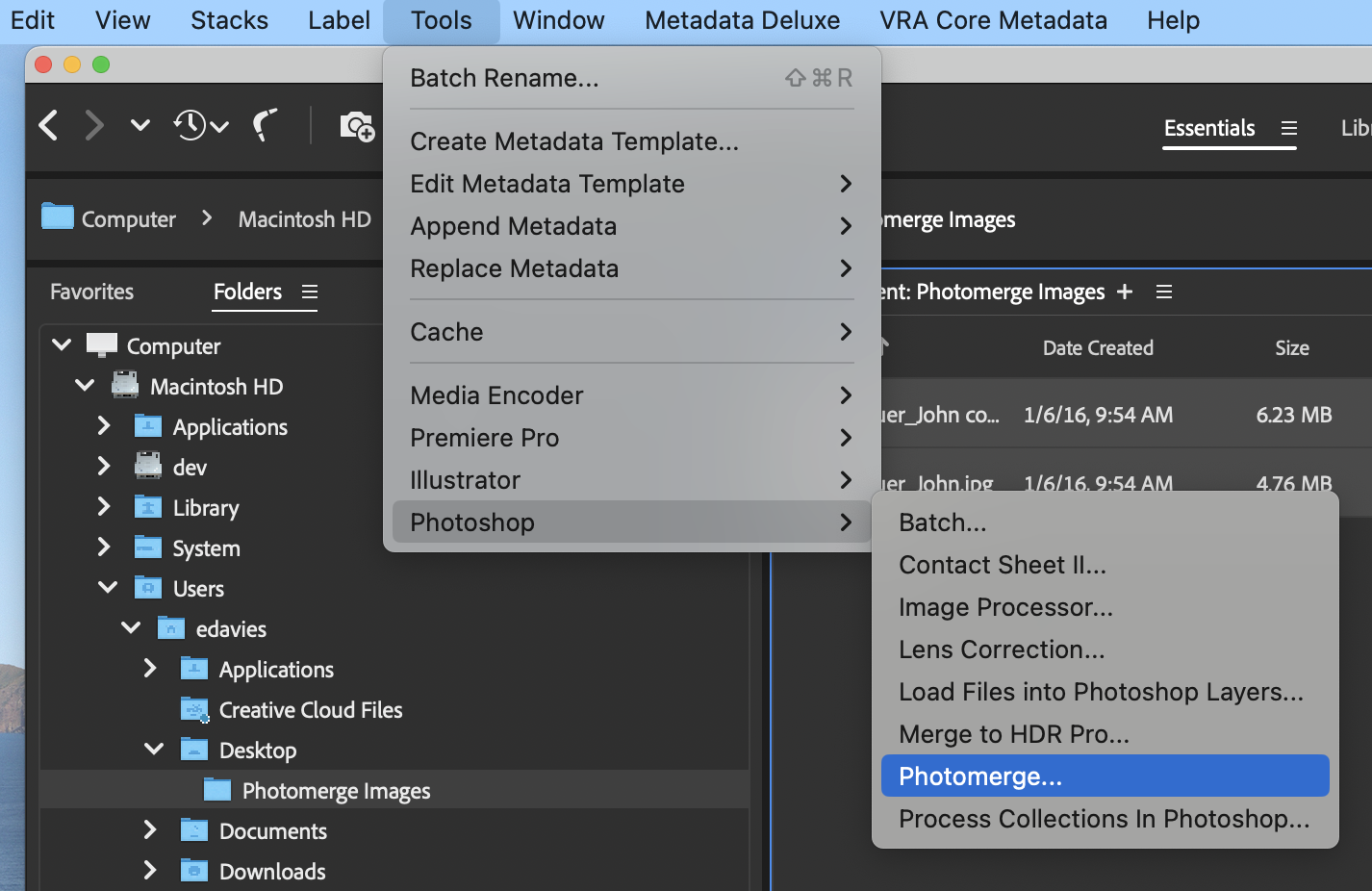Image resolution: width=1372 pixels, height=891 pixels.
Task: Select Photomerge... from the submenu
Action: point(1105,776)
